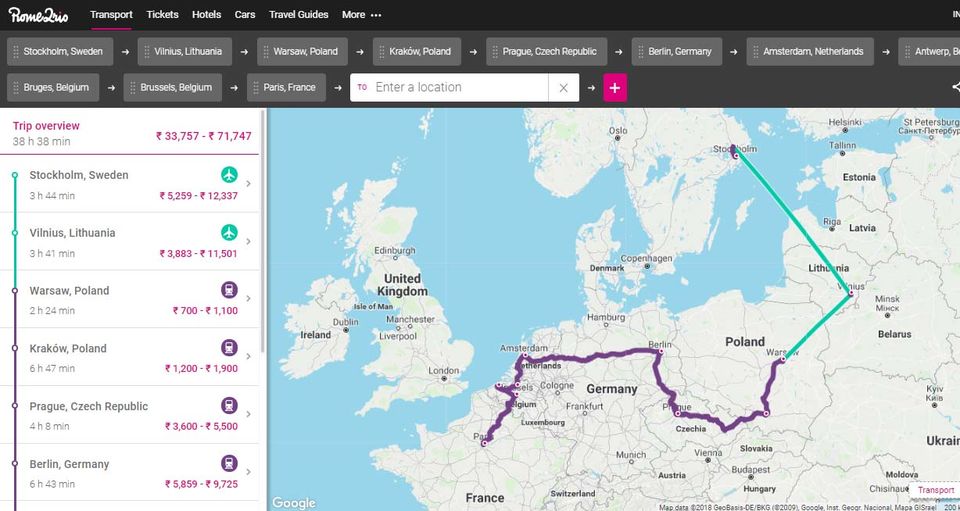Click the drag handle on the Paris chip

tap(256, 88)
